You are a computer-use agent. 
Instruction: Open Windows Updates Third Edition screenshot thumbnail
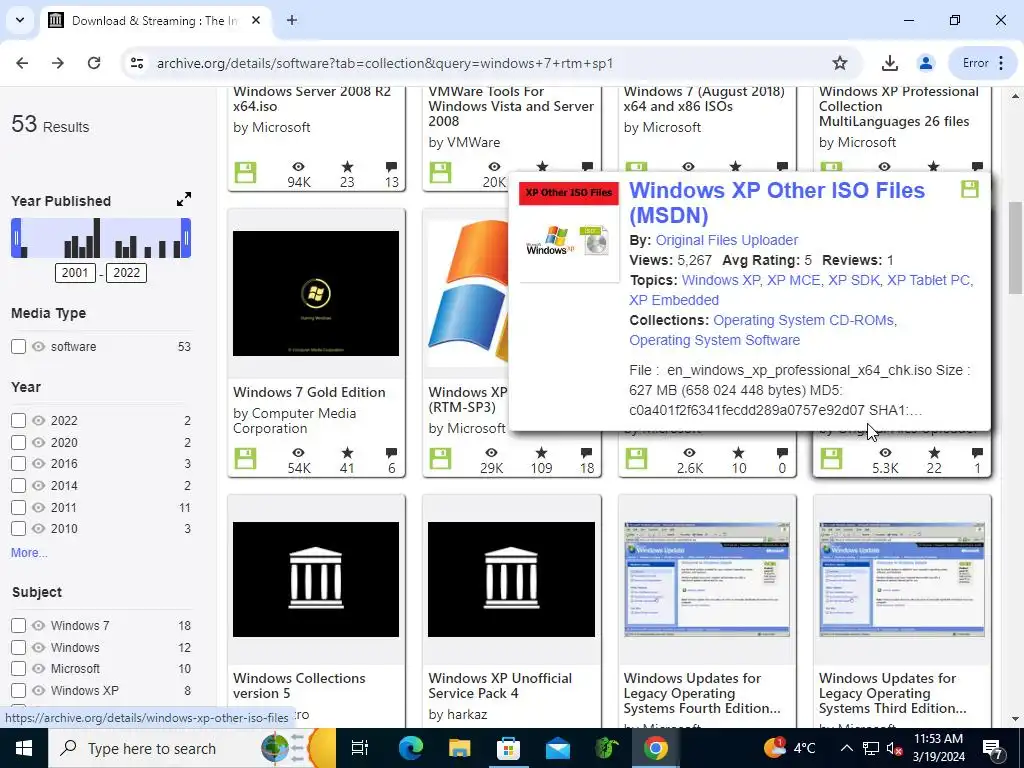902,579
